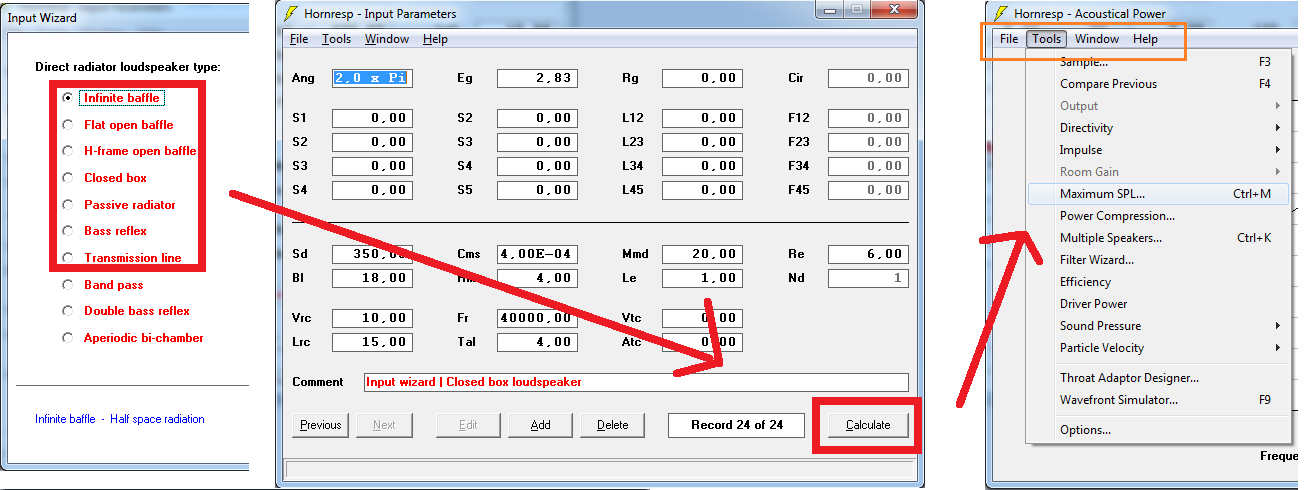
Task: Click the Comment text field
Action: pos(636,382)
